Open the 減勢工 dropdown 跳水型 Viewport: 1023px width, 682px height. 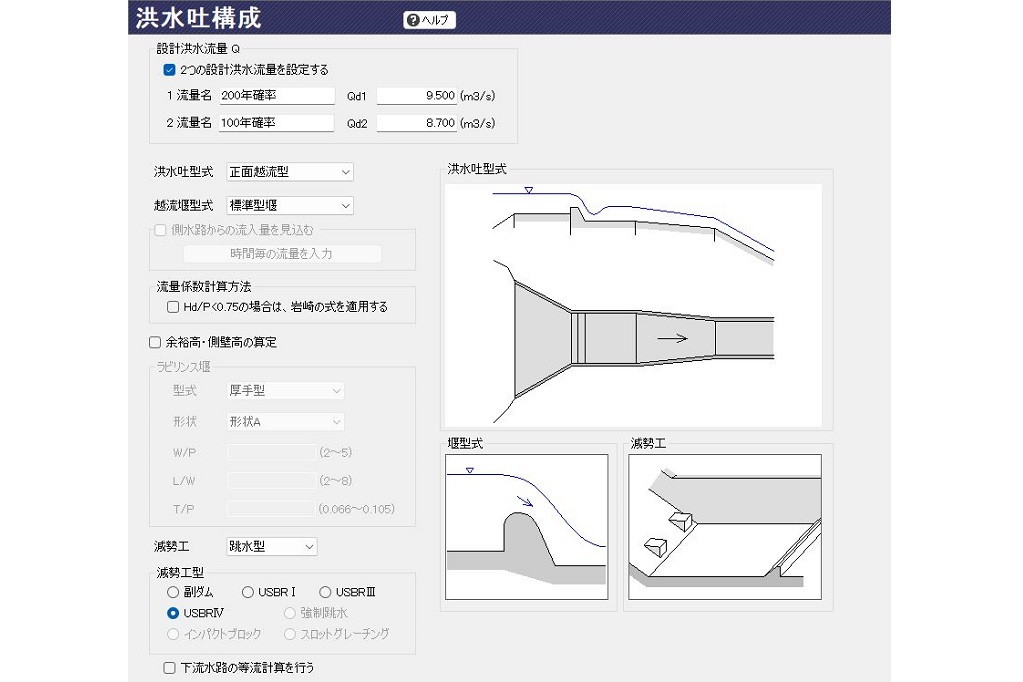click(x=272, y=546)
